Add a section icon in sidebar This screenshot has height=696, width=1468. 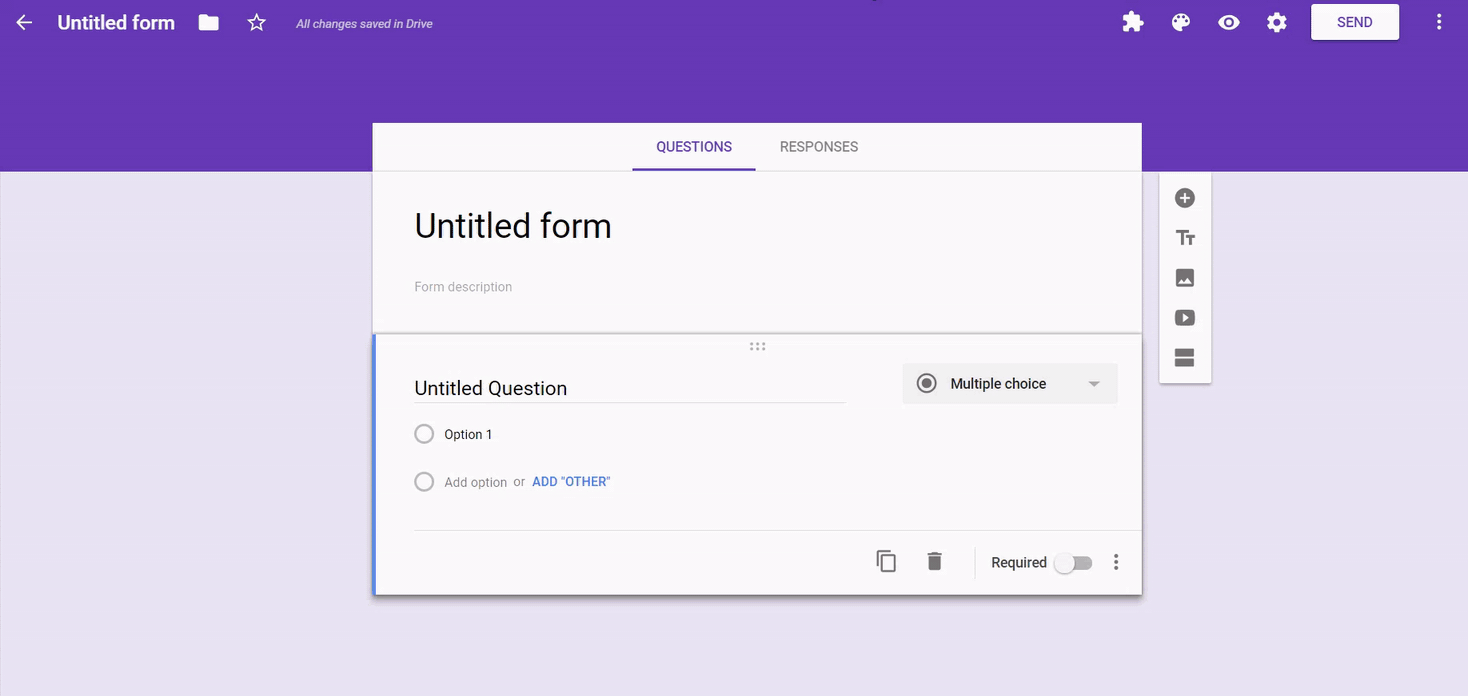[1185, 358]
